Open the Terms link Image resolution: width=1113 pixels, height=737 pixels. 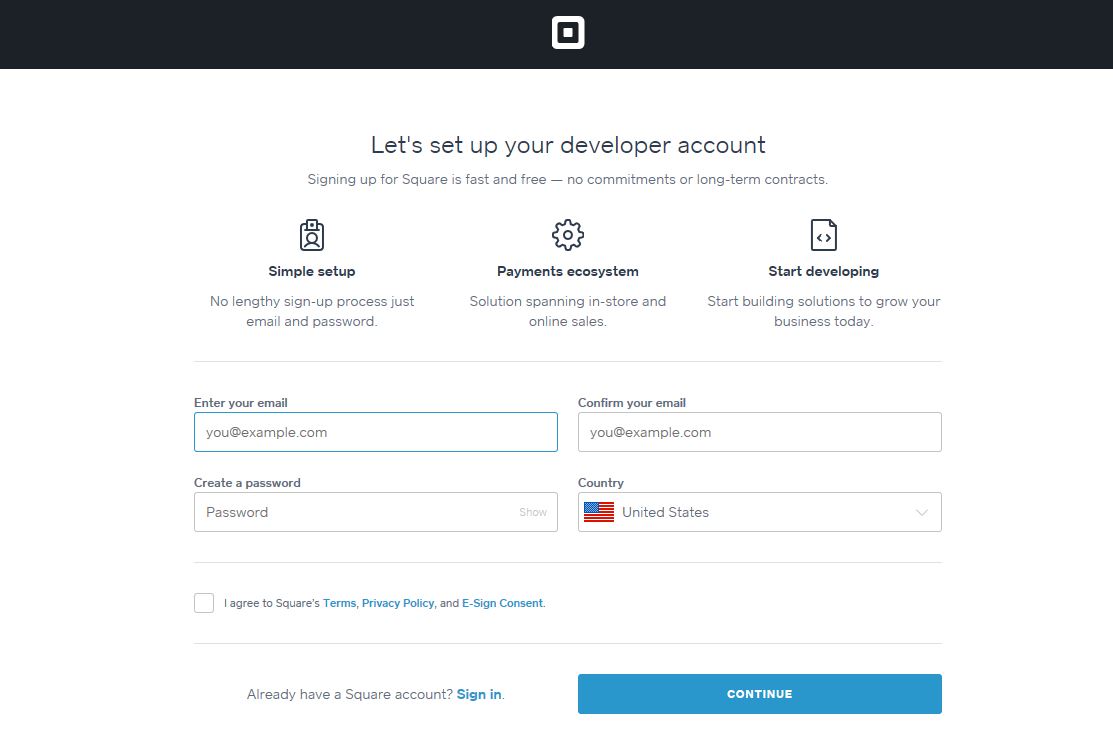(339, 603)
